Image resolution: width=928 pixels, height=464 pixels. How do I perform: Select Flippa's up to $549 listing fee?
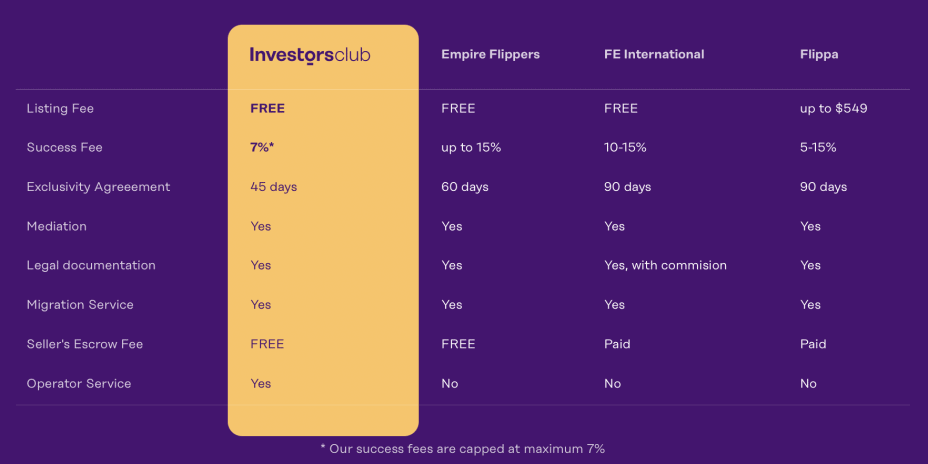pyautogui.click(x=833, y=108)
